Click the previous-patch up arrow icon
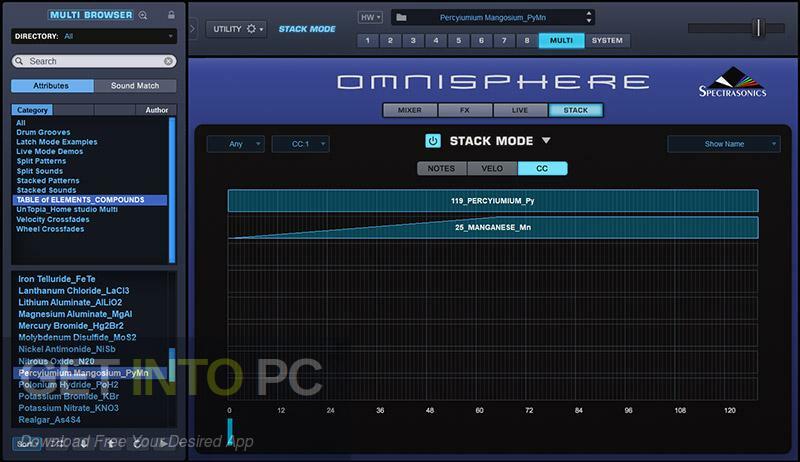This screenshot has height=462, width=800. pos(111,443)
